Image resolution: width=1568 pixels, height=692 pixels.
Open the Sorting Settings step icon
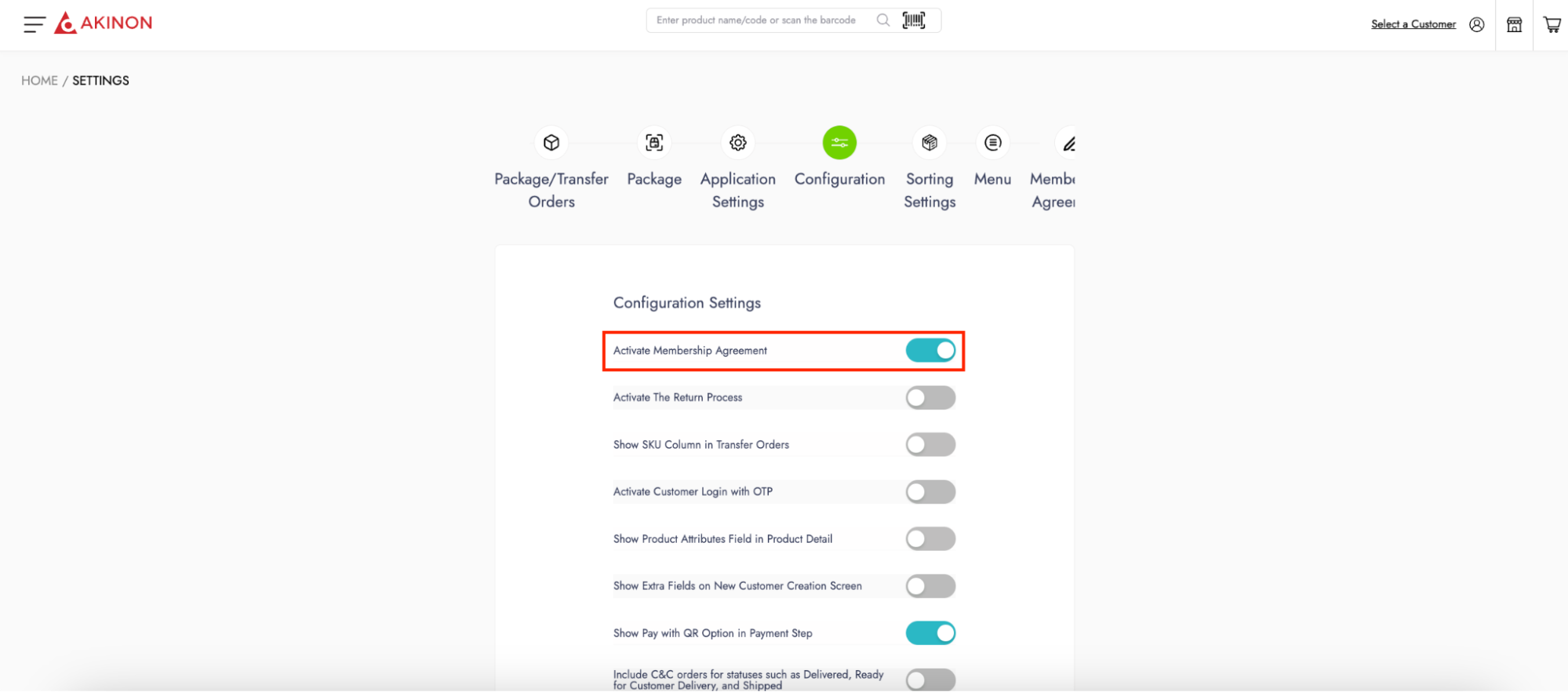point(930,143)
